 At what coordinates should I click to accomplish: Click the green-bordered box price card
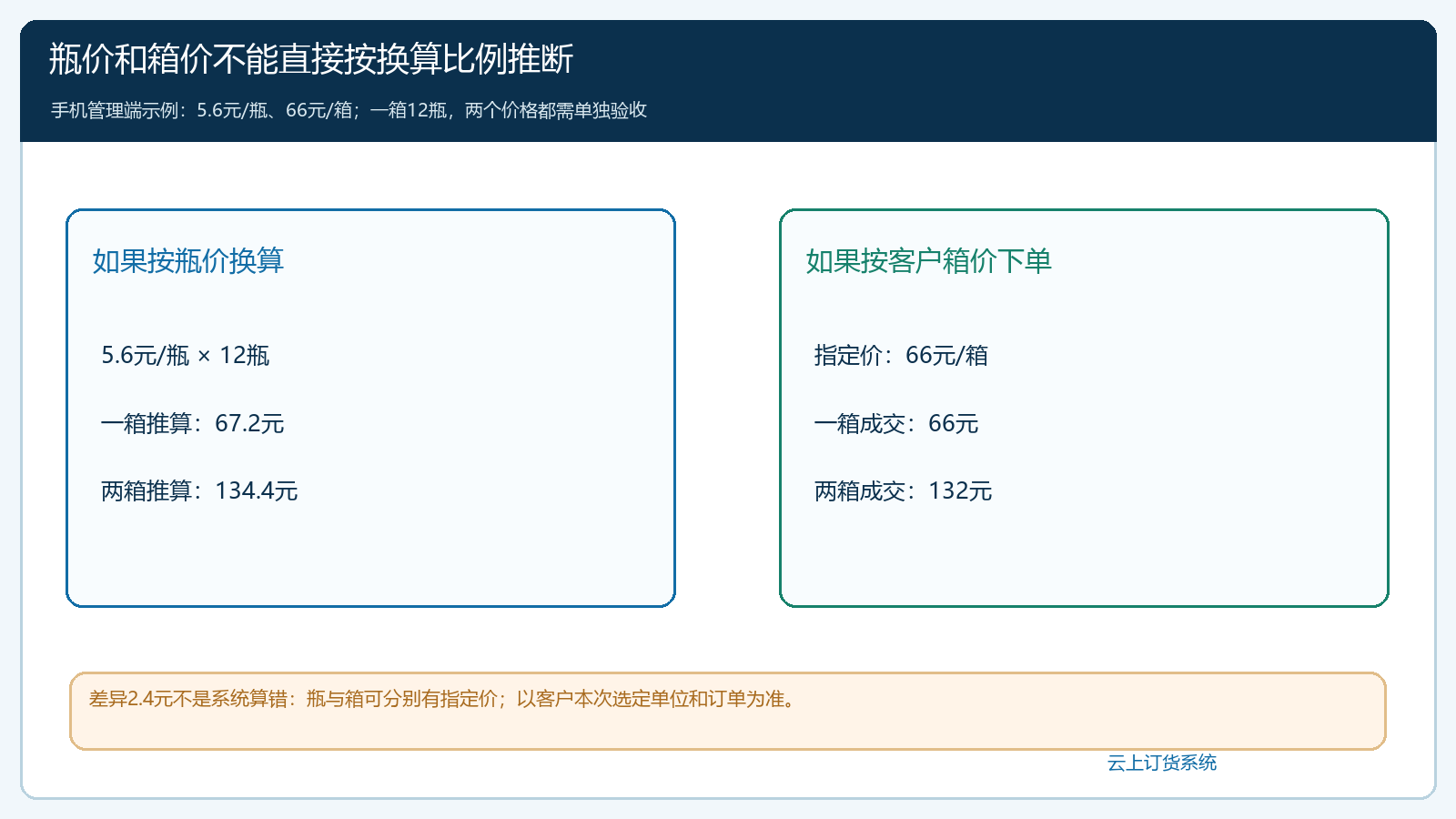click(x=1084, y=408)
